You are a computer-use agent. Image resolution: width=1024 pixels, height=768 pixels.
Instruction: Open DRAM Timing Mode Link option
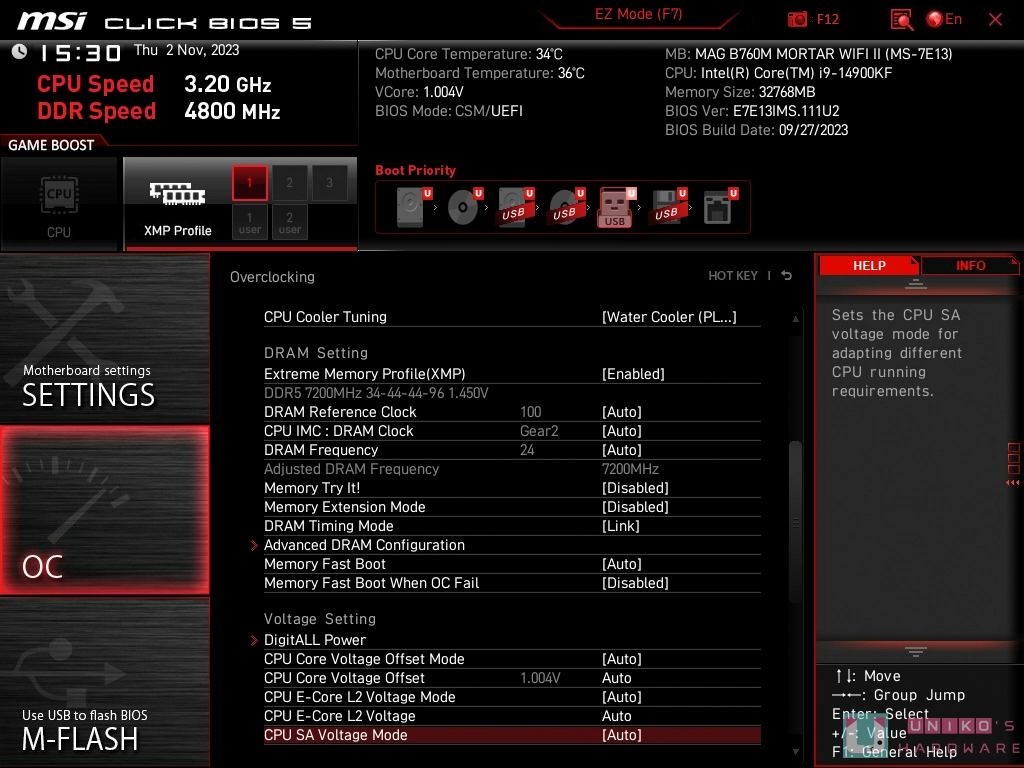click(620, 526)
